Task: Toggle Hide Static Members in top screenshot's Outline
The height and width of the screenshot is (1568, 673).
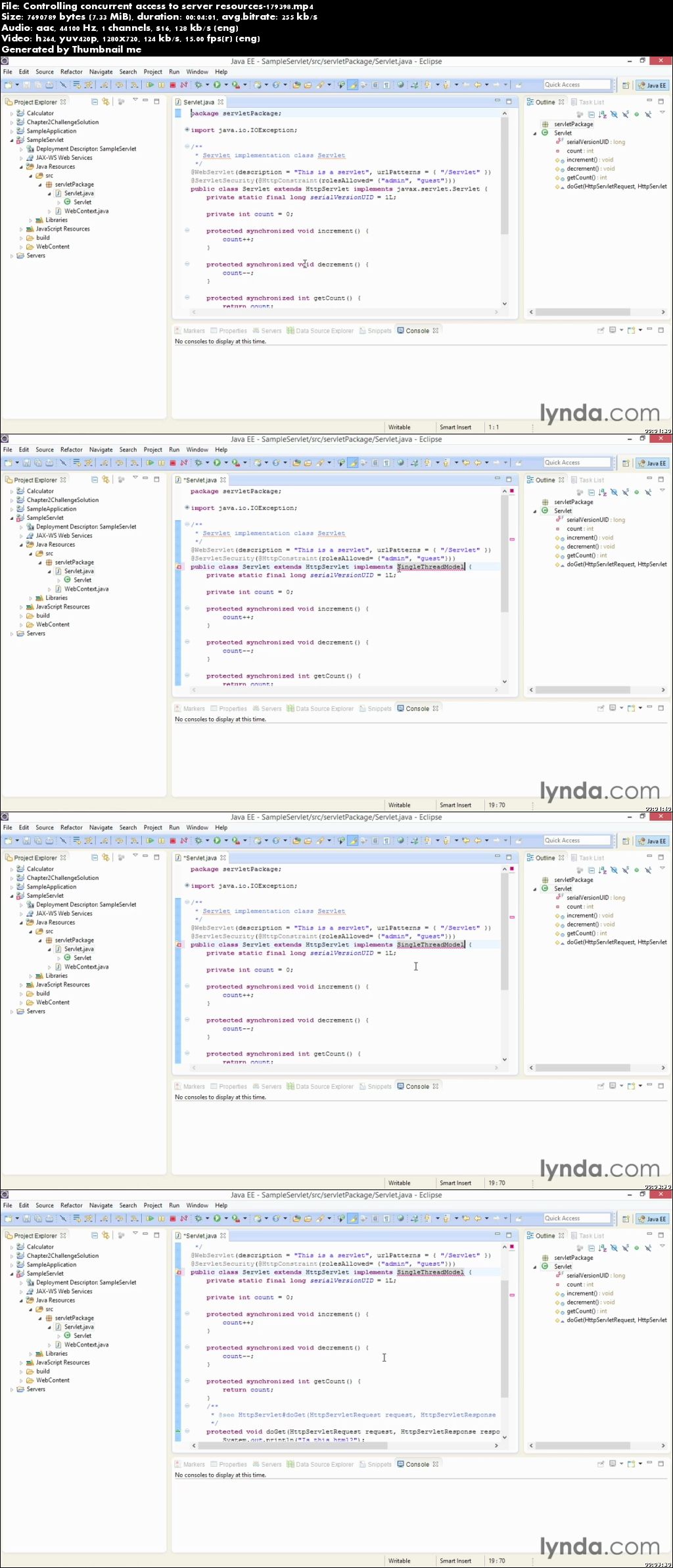Action: point(625,114)
